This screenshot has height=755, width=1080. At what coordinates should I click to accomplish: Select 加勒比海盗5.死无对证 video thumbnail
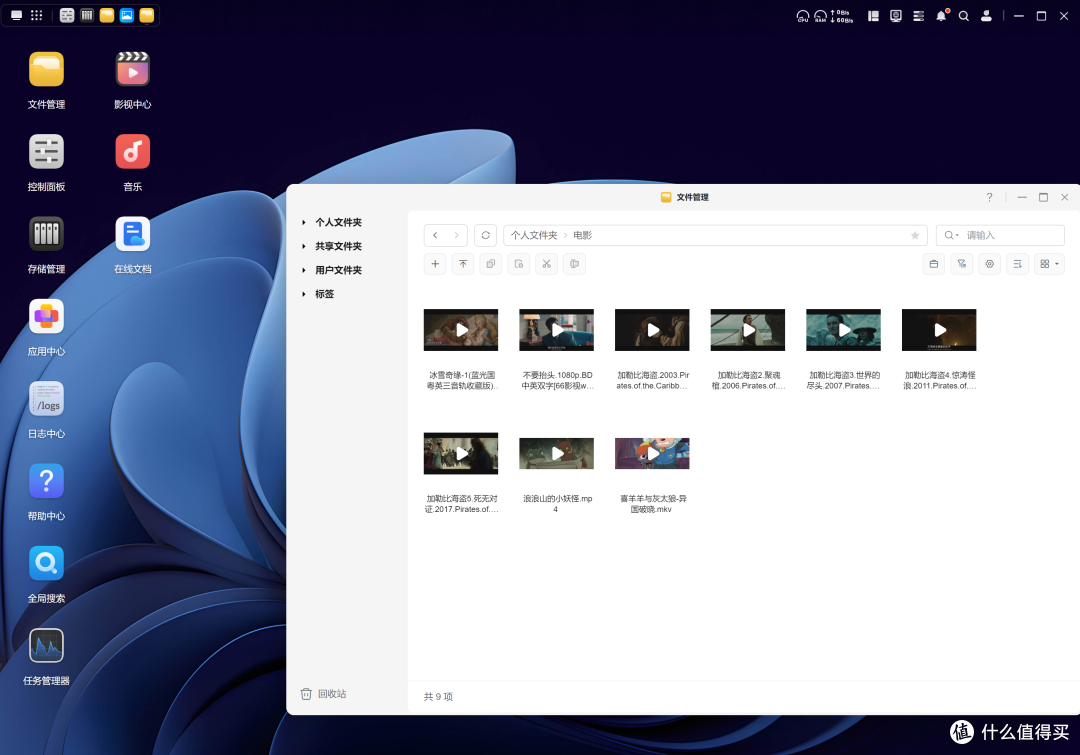(x=461, y=453)
